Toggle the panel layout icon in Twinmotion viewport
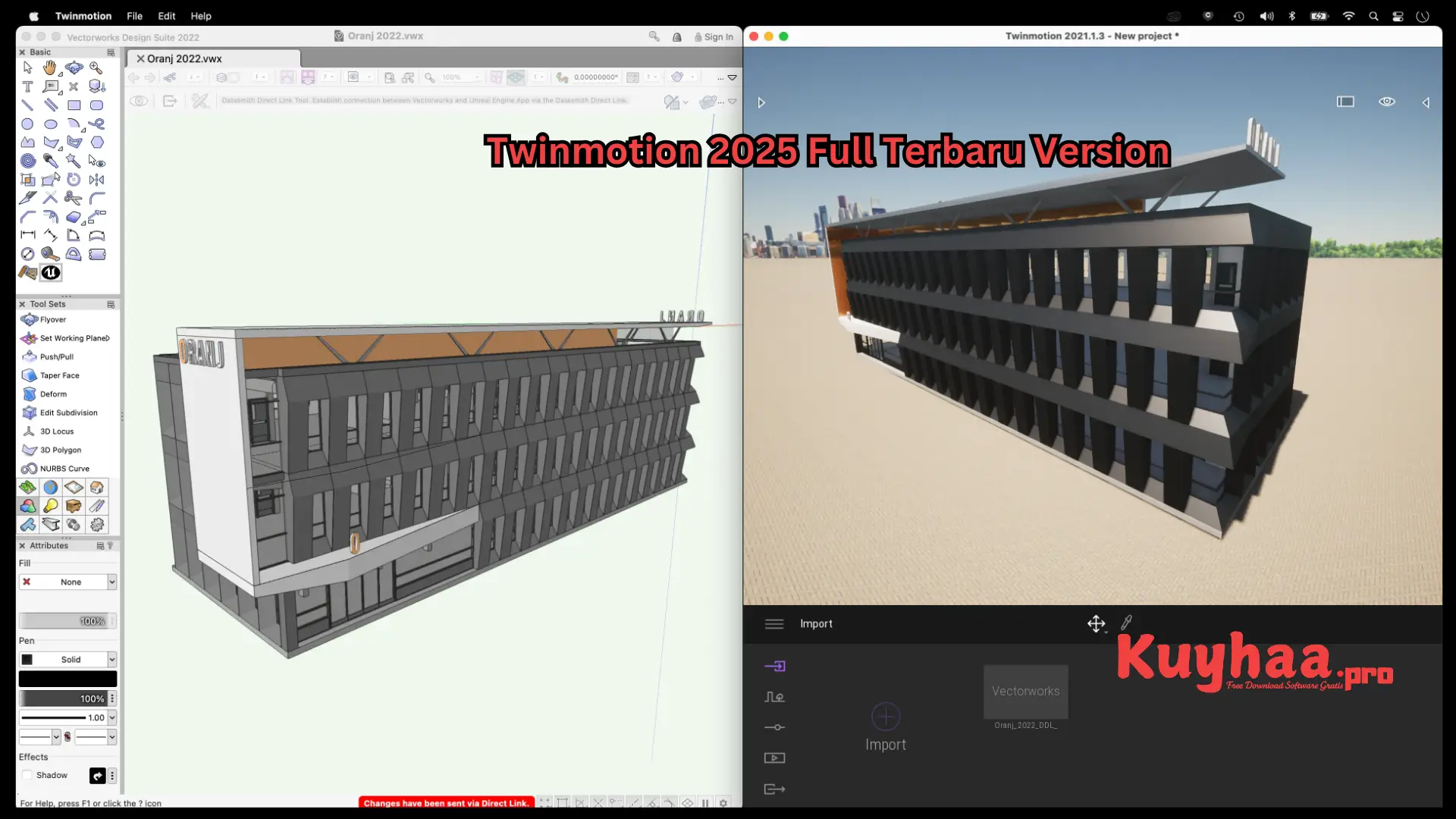1456x819 pixels. pos(1346,101)
